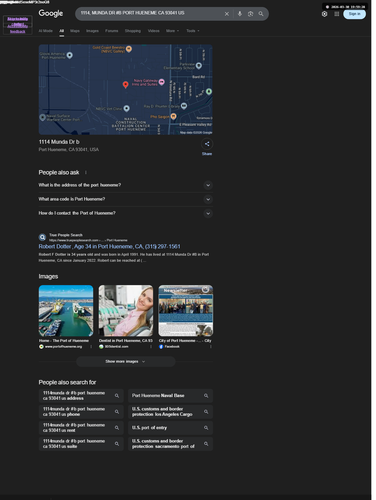Select Gold Coast Brewdez map marker
Viewport: 376px width, 500px height.
tap(129, 49)
